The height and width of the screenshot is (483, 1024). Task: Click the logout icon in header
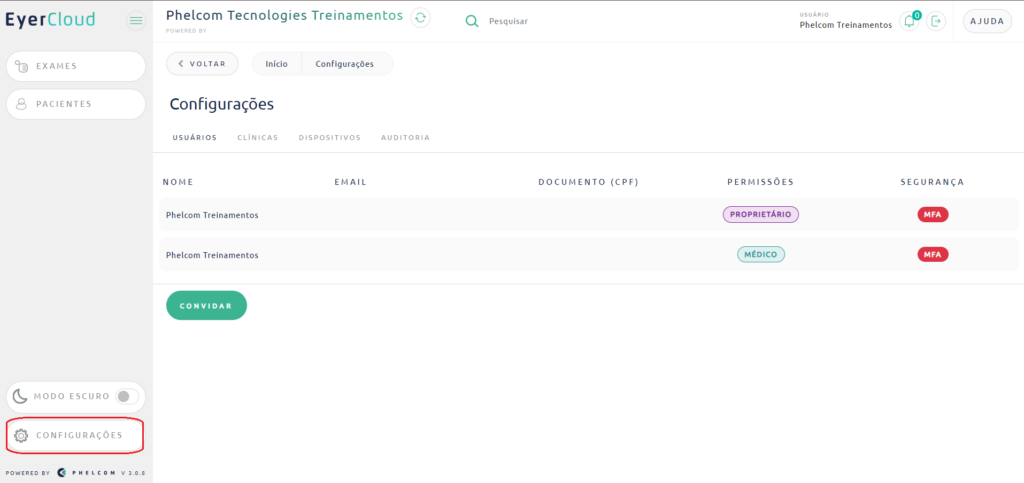936,21
